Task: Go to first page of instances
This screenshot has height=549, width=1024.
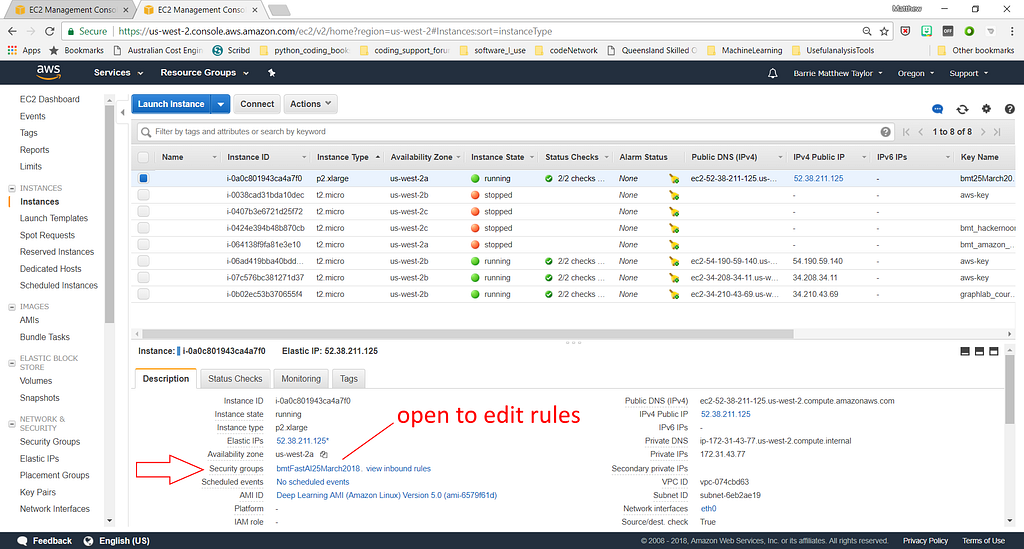Action: 906,132
